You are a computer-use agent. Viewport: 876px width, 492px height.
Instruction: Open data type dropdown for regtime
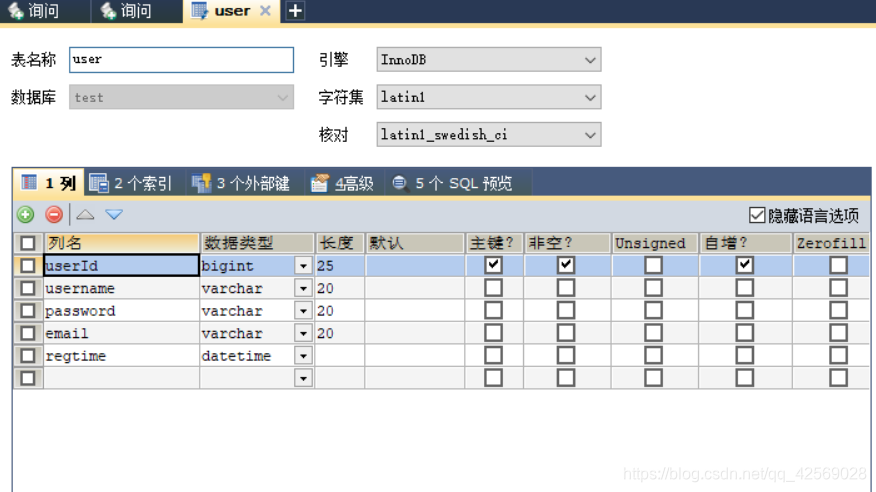tap(303, 356)
